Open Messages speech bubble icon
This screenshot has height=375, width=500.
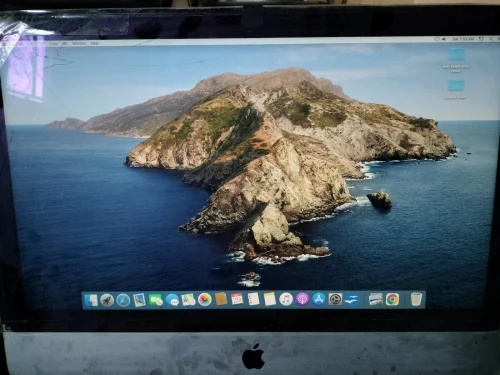172,300
